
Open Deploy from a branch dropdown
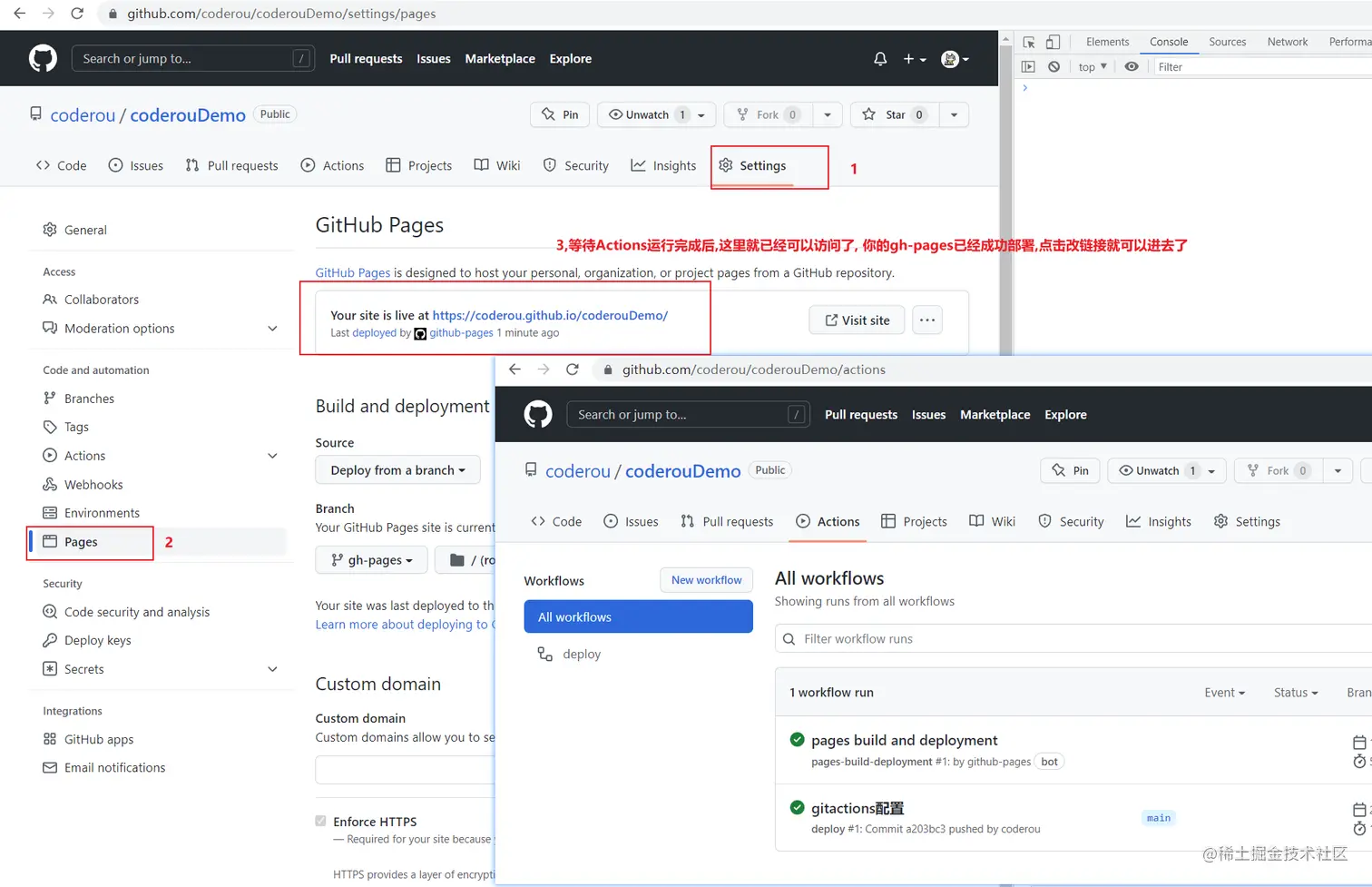click(x=397, y=470)
